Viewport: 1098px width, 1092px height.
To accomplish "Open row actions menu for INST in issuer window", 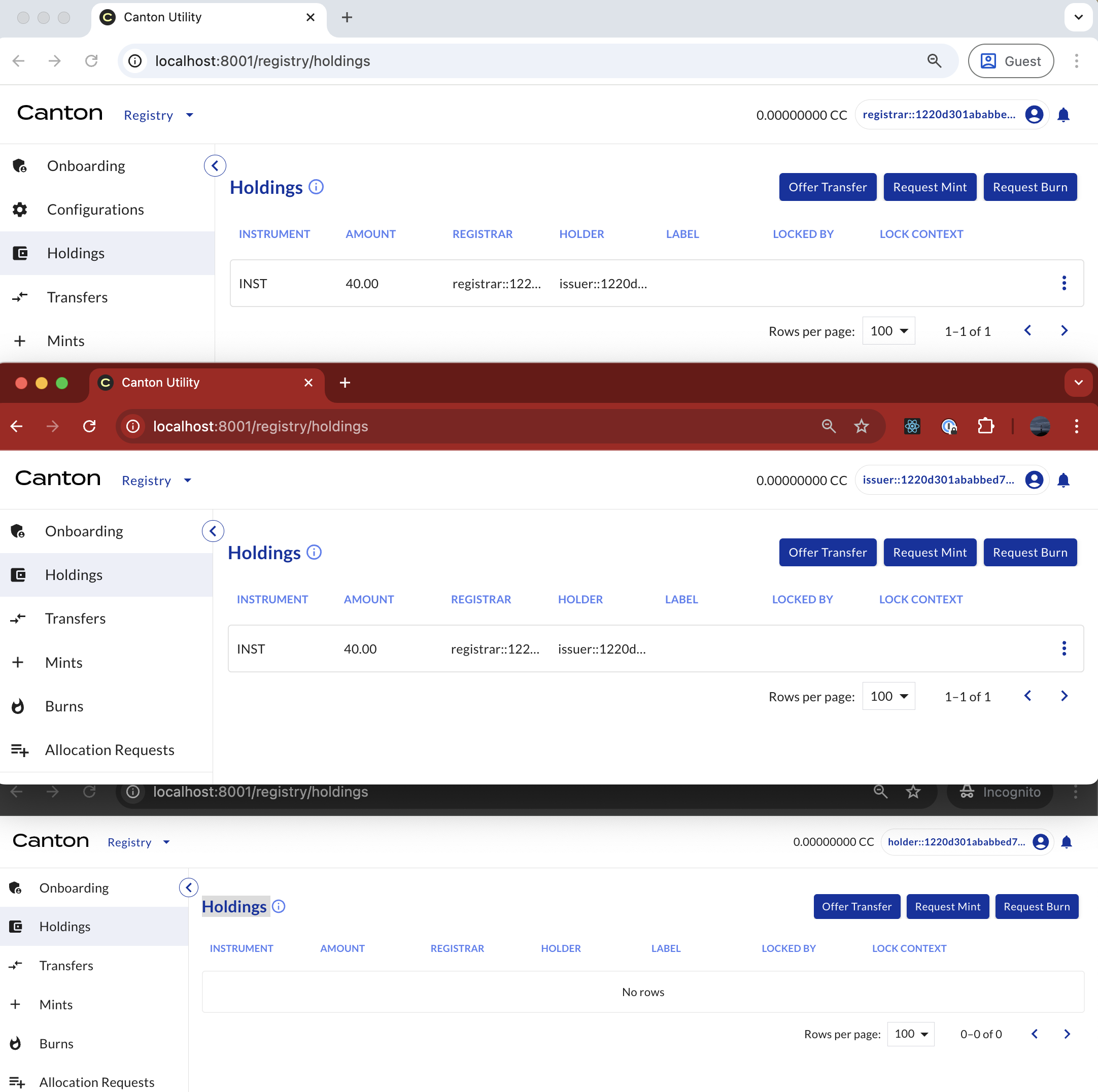I will coord(1063,649).
